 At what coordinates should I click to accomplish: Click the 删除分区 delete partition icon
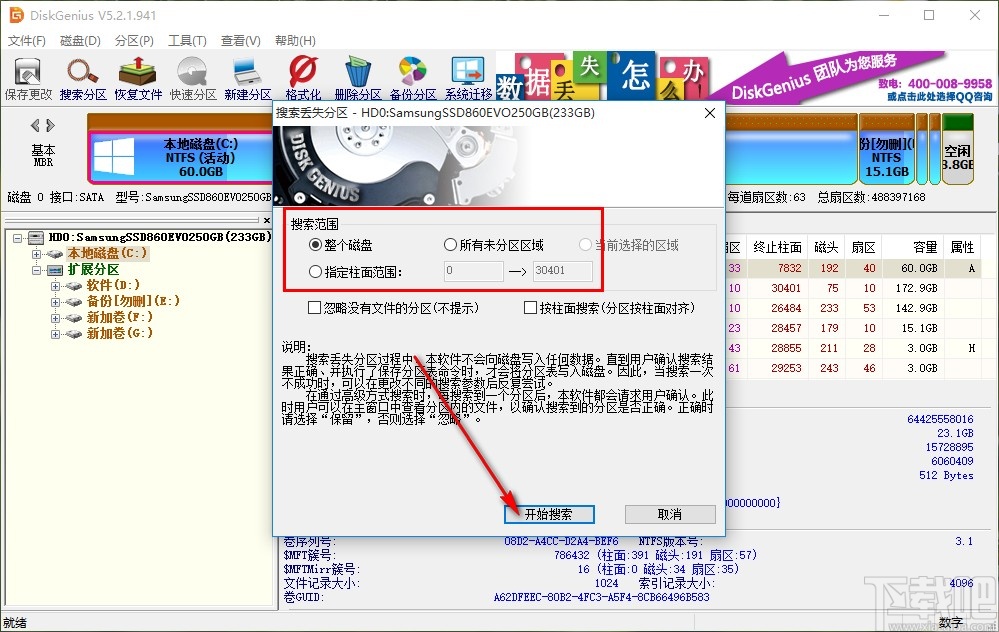[x=357, y=78]
